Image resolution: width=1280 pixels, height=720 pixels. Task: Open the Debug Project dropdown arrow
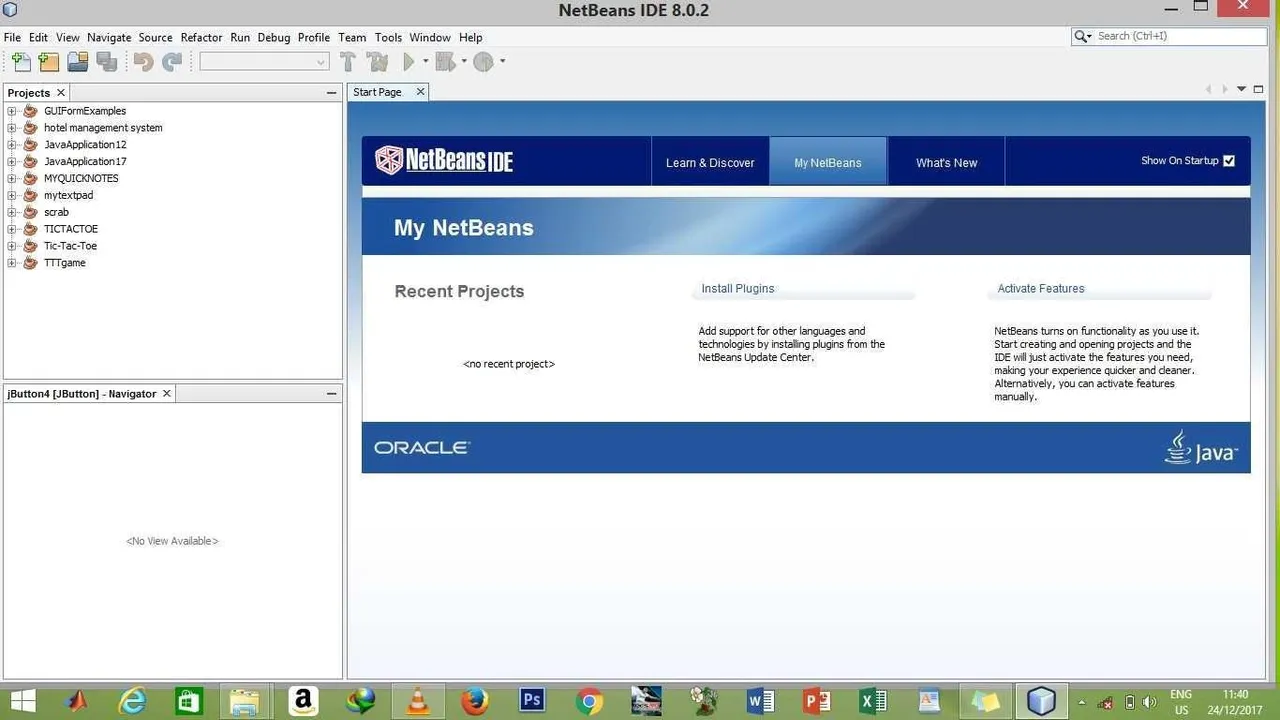point(464,62)
